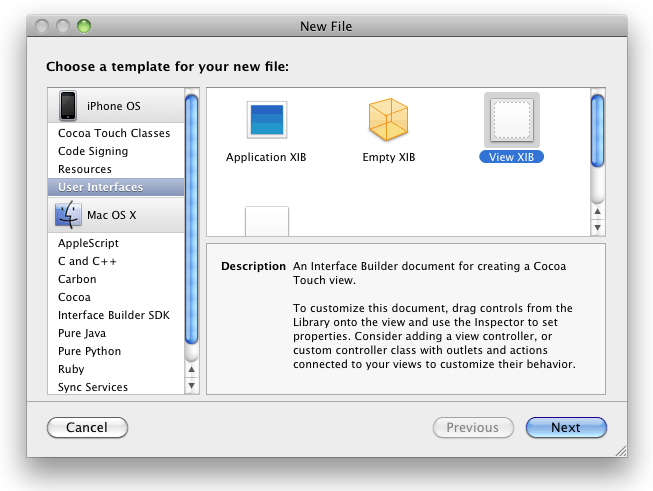
Task: Click the Mac OS X section header
Action: 116,215
